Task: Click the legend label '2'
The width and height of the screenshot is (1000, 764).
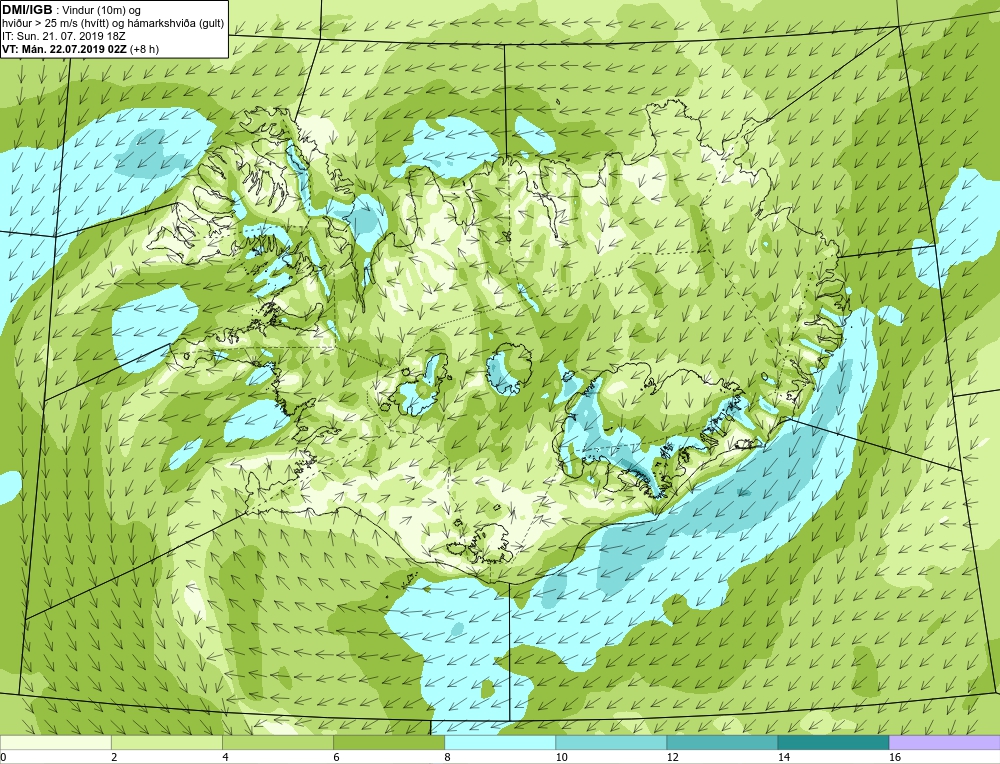Action: click(x=115, y=757)
